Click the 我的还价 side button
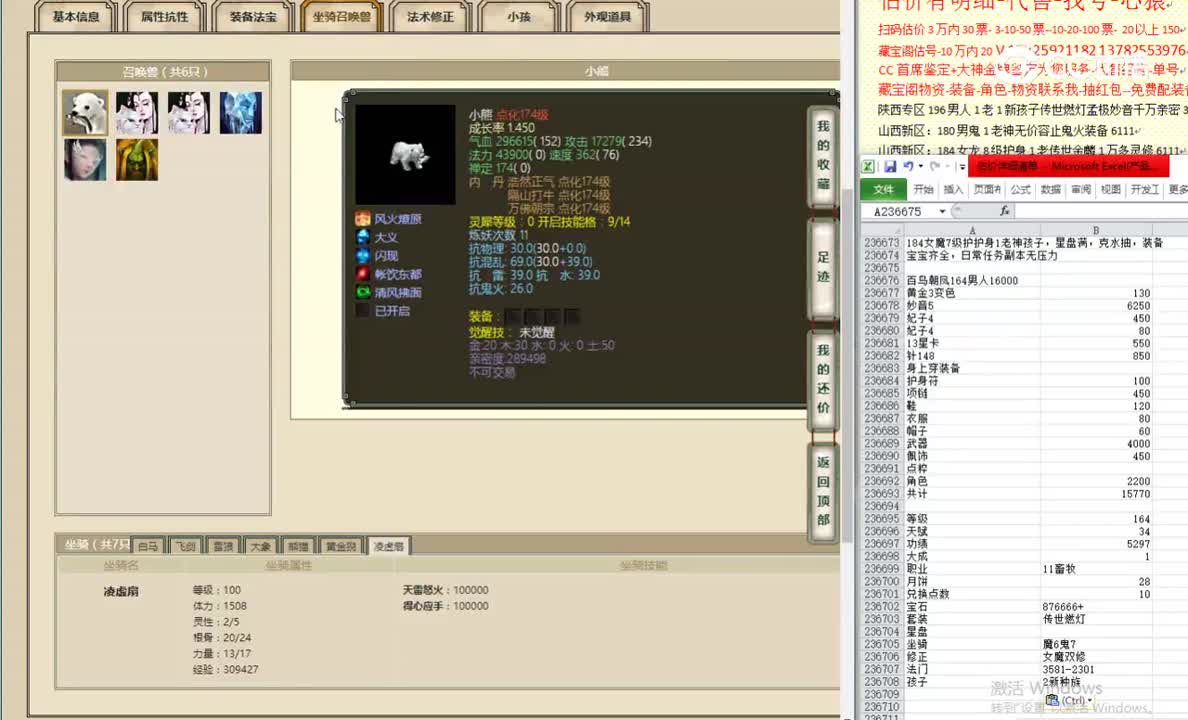The image size is (1188, 720). click(823, 379)
